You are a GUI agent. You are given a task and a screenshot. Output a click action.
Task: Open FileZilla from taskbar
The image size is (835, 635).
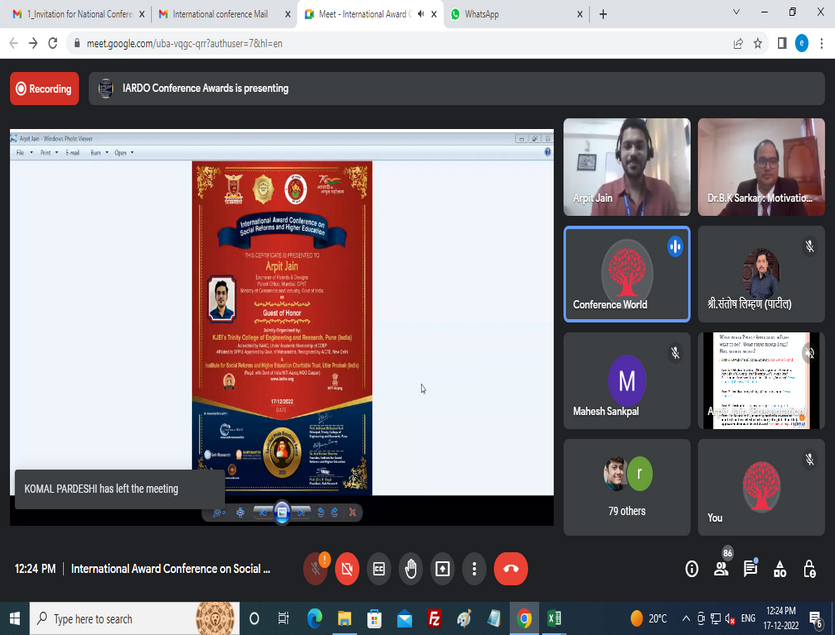pyautogui.click(x=434, y=618)
